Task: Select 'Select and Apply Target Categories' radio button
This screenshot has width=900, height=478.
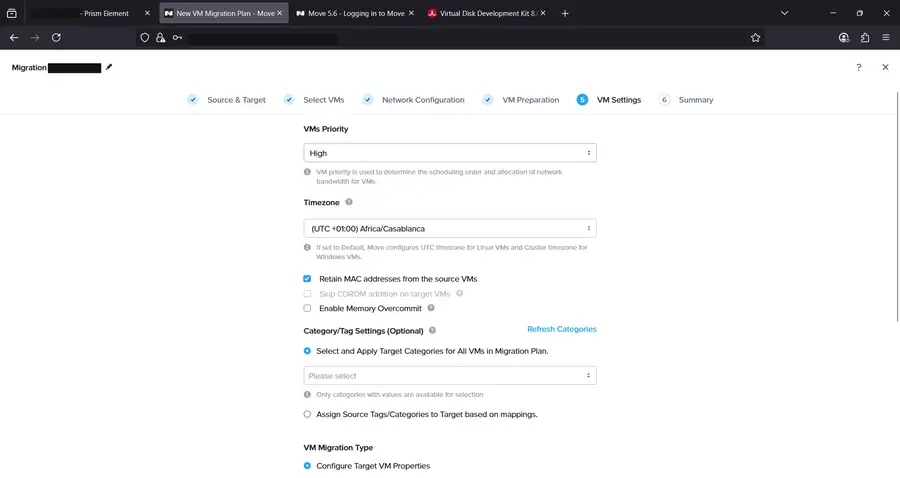Action: point(307,351)
